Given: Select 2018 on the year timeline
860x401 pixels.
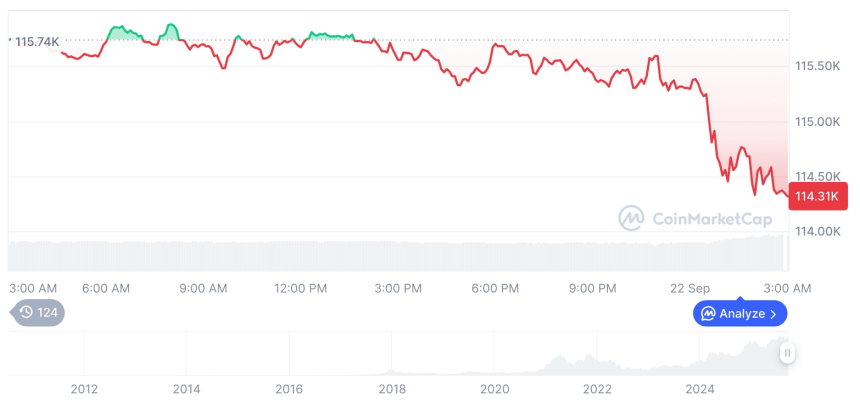Looking at the screenshot, I should 392,388.
